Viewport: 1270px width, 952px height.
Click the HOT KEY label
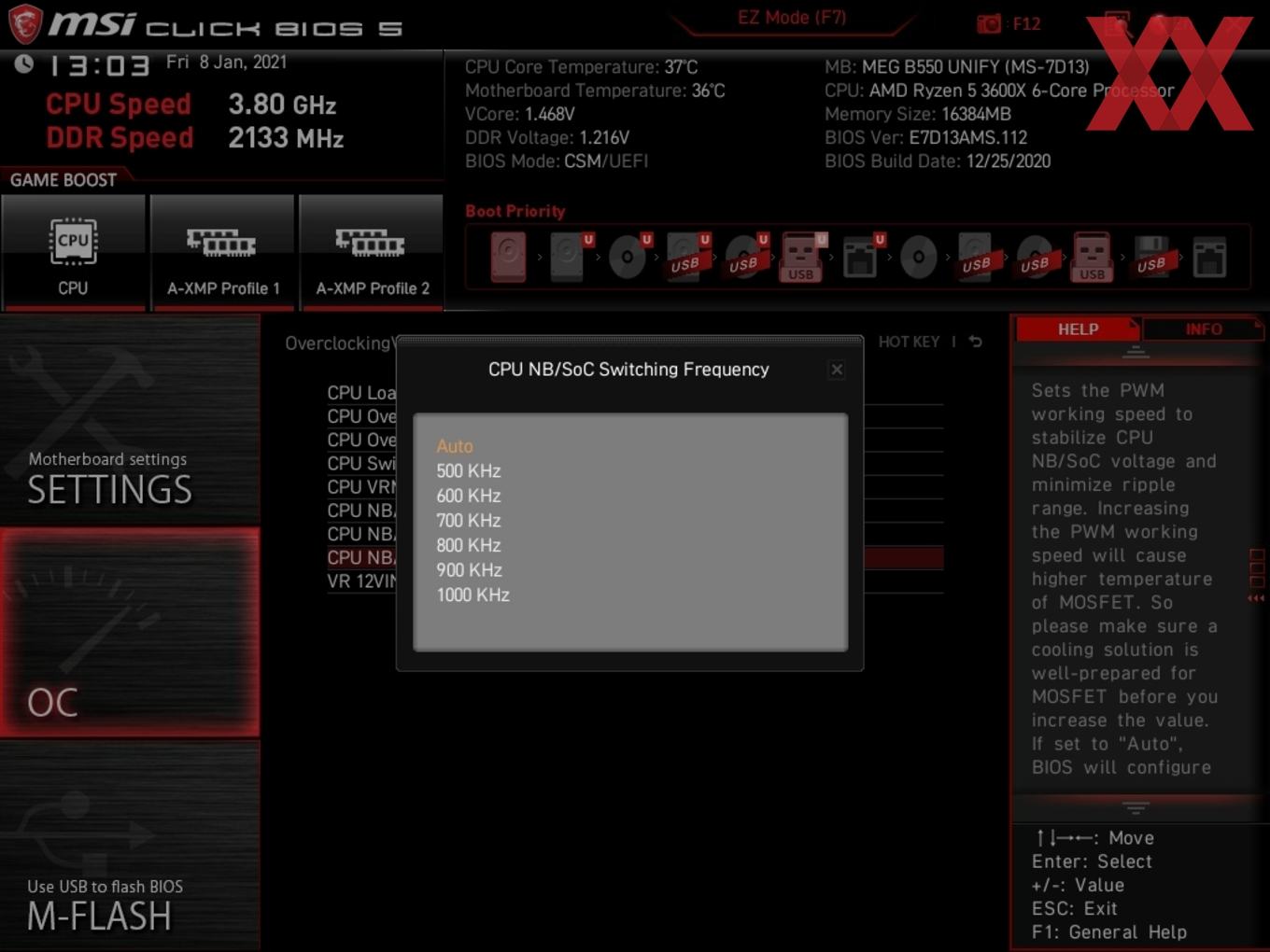point(909,342)
